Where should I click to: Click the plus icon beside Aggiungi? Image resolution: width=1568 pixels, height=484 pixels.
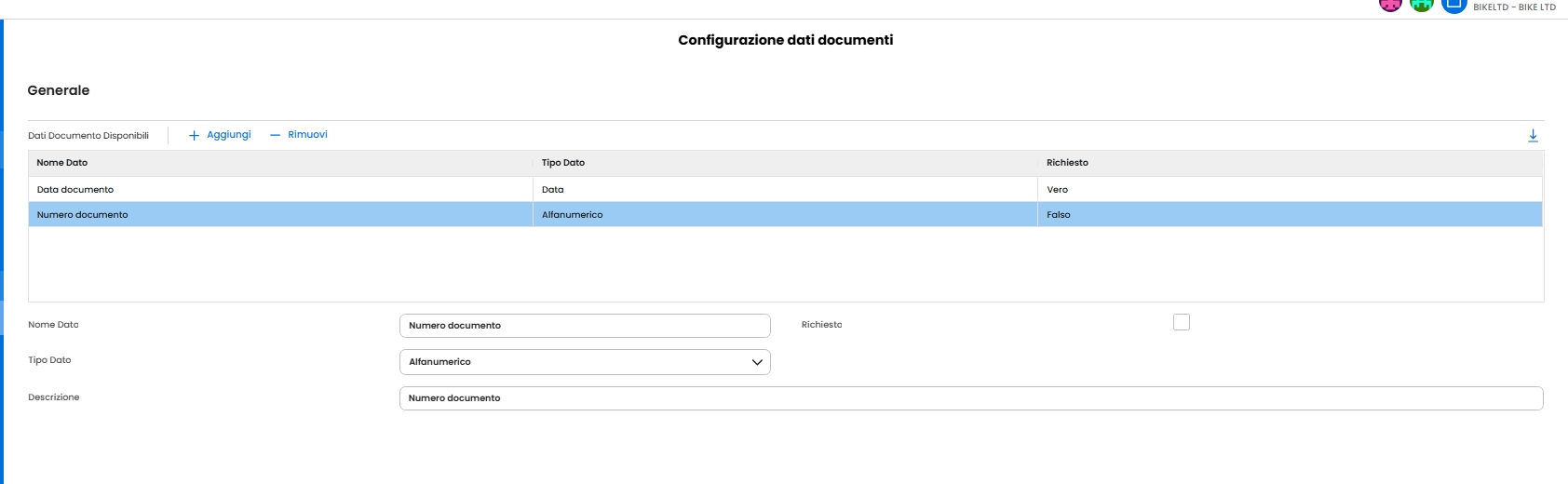(x=194, y=136)
